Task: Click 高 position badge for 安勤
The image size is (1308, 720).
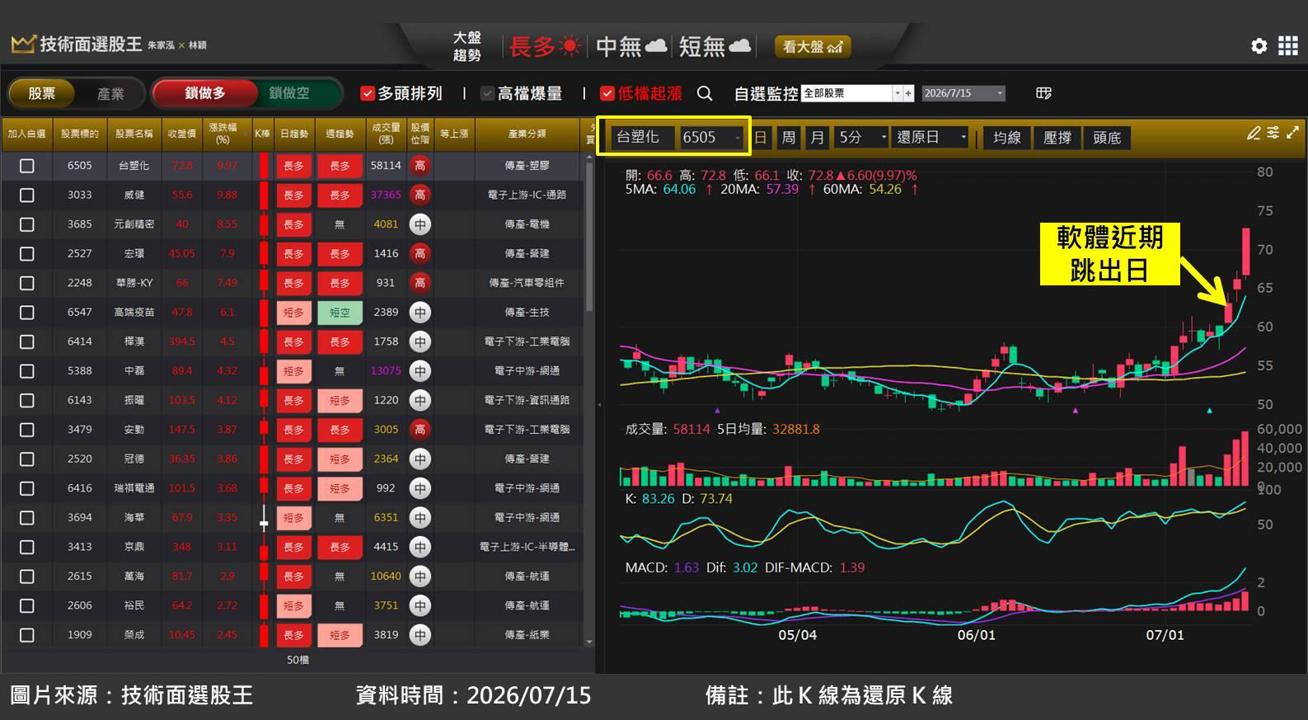Action: coord(420,429)
